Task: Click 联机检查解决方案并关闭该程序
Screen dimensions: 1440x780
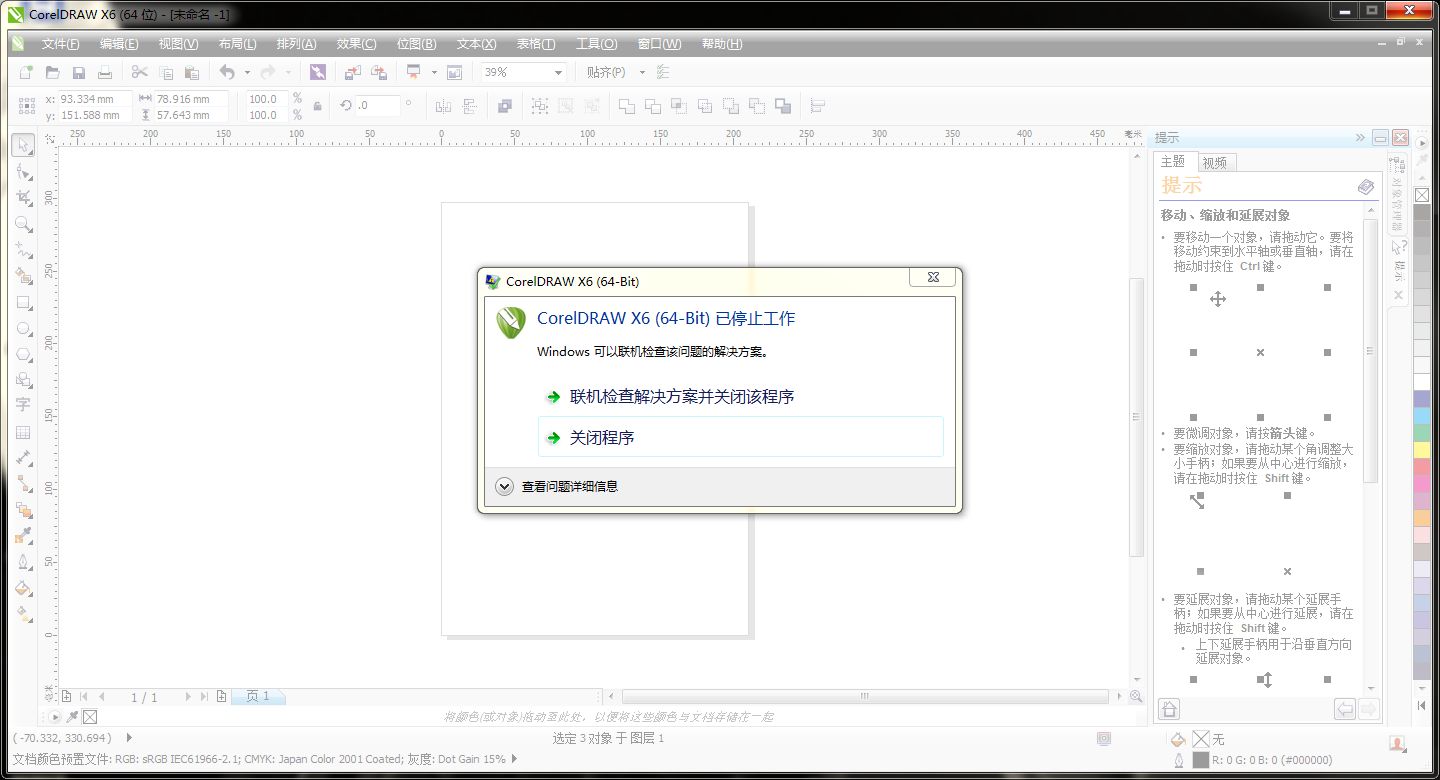Action: [x=740, y=397]
